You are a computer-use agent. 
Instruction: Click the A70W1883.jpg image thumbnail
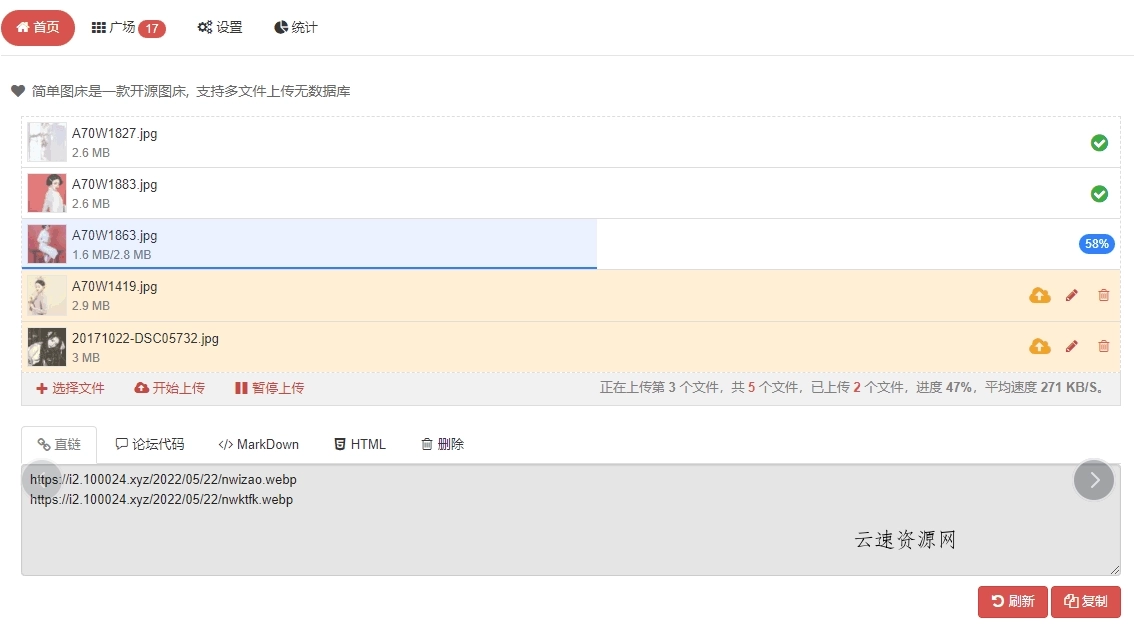pyautogui.click(x=46, y=193)
